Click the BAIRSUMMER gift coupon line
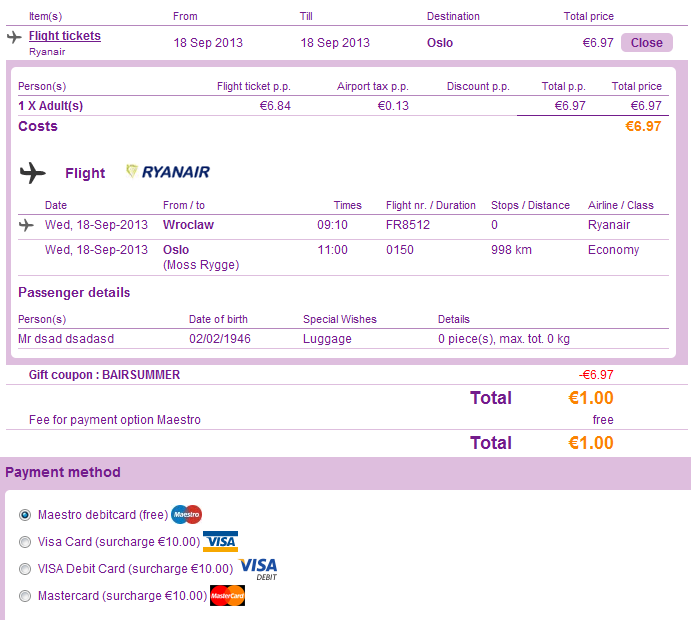Screen dimensions: 691x620 tap(104, 375)
